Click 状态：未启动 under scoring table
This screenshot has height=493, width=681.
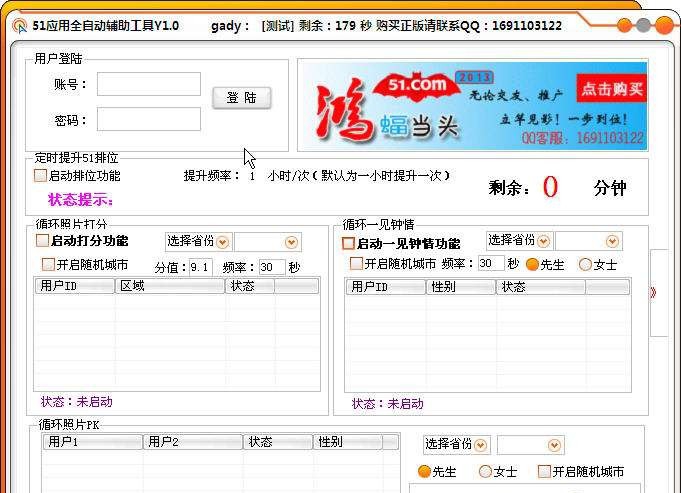[76, 402]
